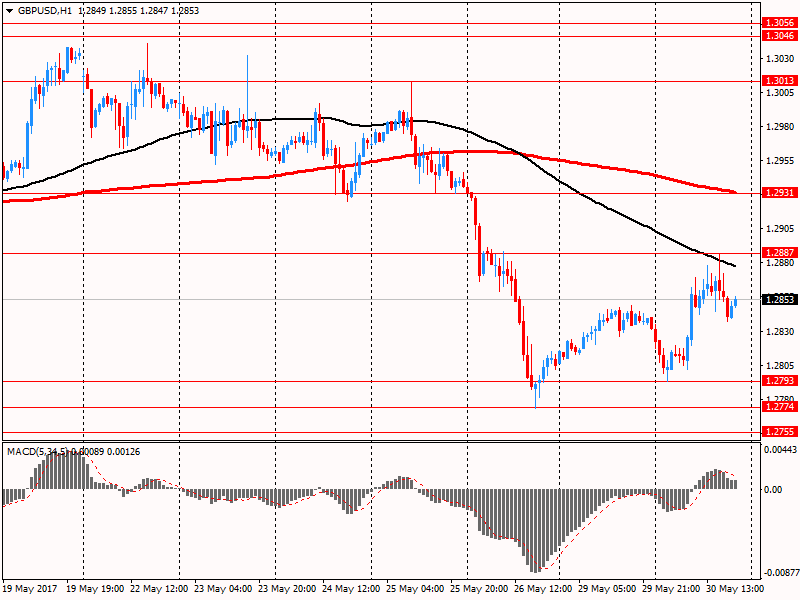The image size is (800, 600).
Task: Click the 1.2880 price scale value
Action: point(781,263)
